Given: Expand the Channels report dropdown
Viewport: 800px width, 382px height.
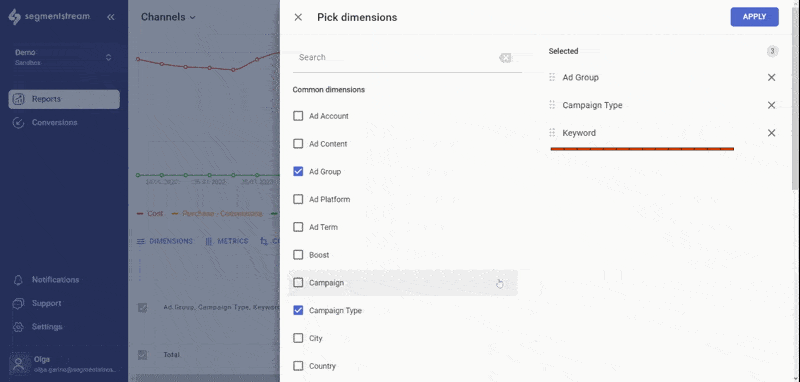Looking at the screenshot, I should pyautogui.click(x=168, y=17).
